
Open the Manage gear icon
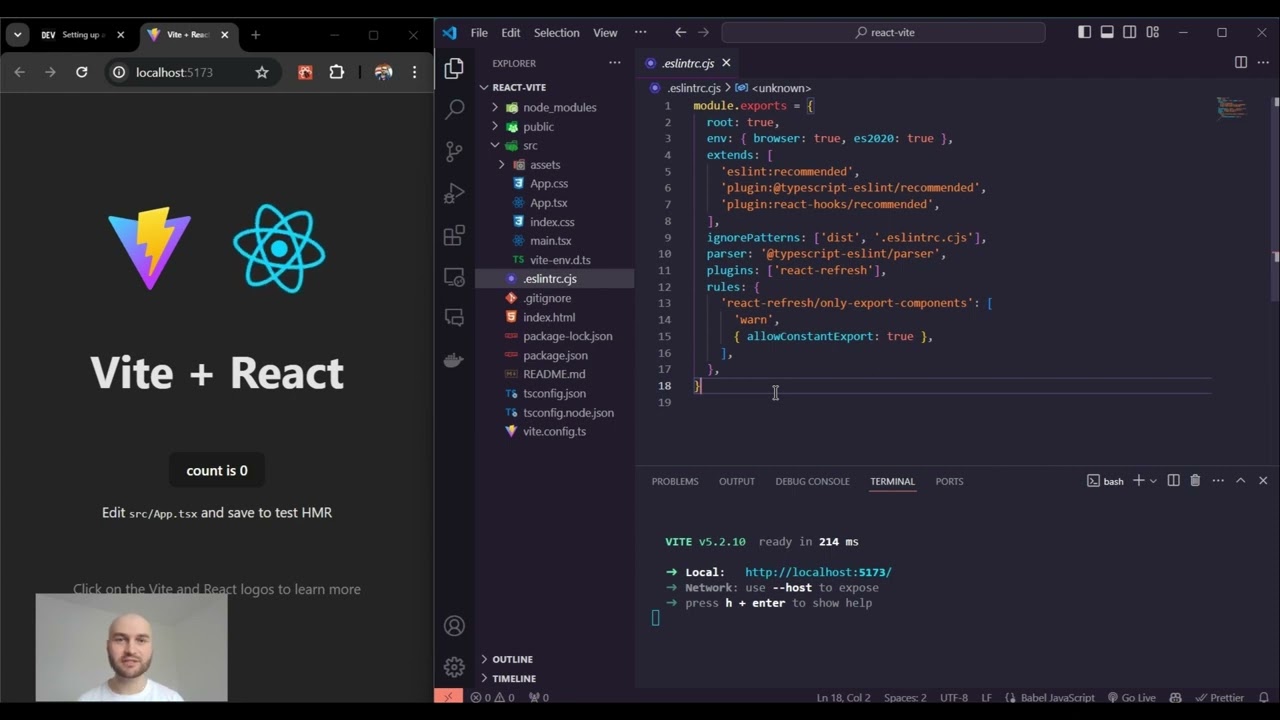tap(454, 666)
